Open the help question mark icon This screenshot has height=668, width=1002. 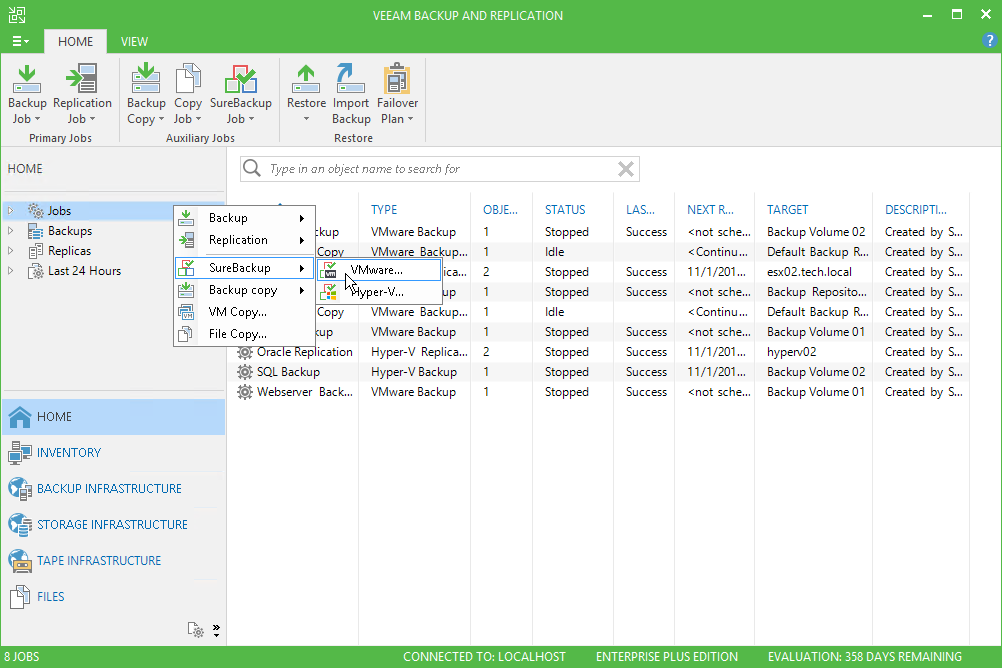tap(989, 40)
